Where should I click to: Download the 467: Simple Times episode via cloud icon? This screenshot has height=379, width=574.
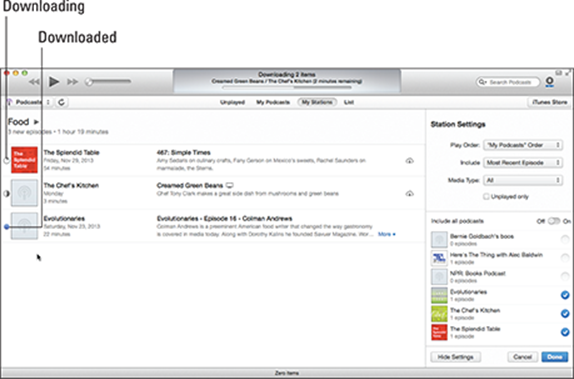coord(409,161)
